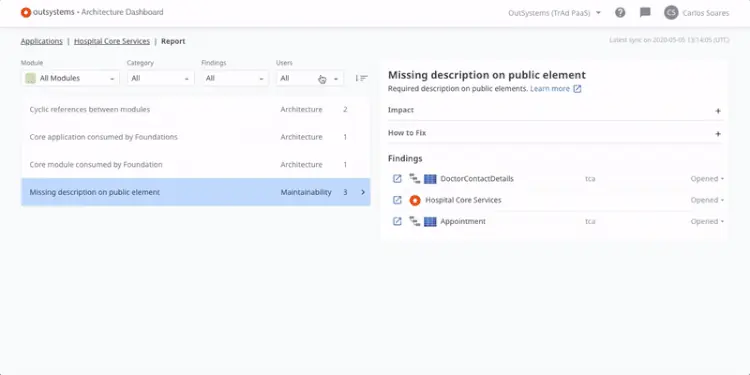Change DoctorContactDetails Opened status dropdown
The width and height of the screenshot is (750, 375).
pyautogui.click(x=707, y=179)
